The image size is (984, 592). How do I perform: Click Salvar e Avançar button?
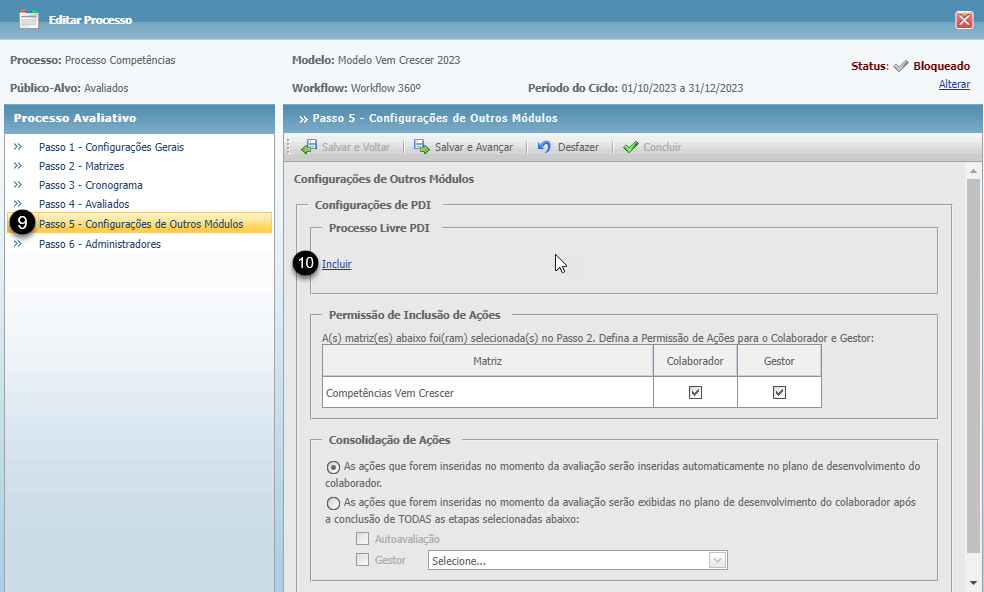[x=463, y=147]
